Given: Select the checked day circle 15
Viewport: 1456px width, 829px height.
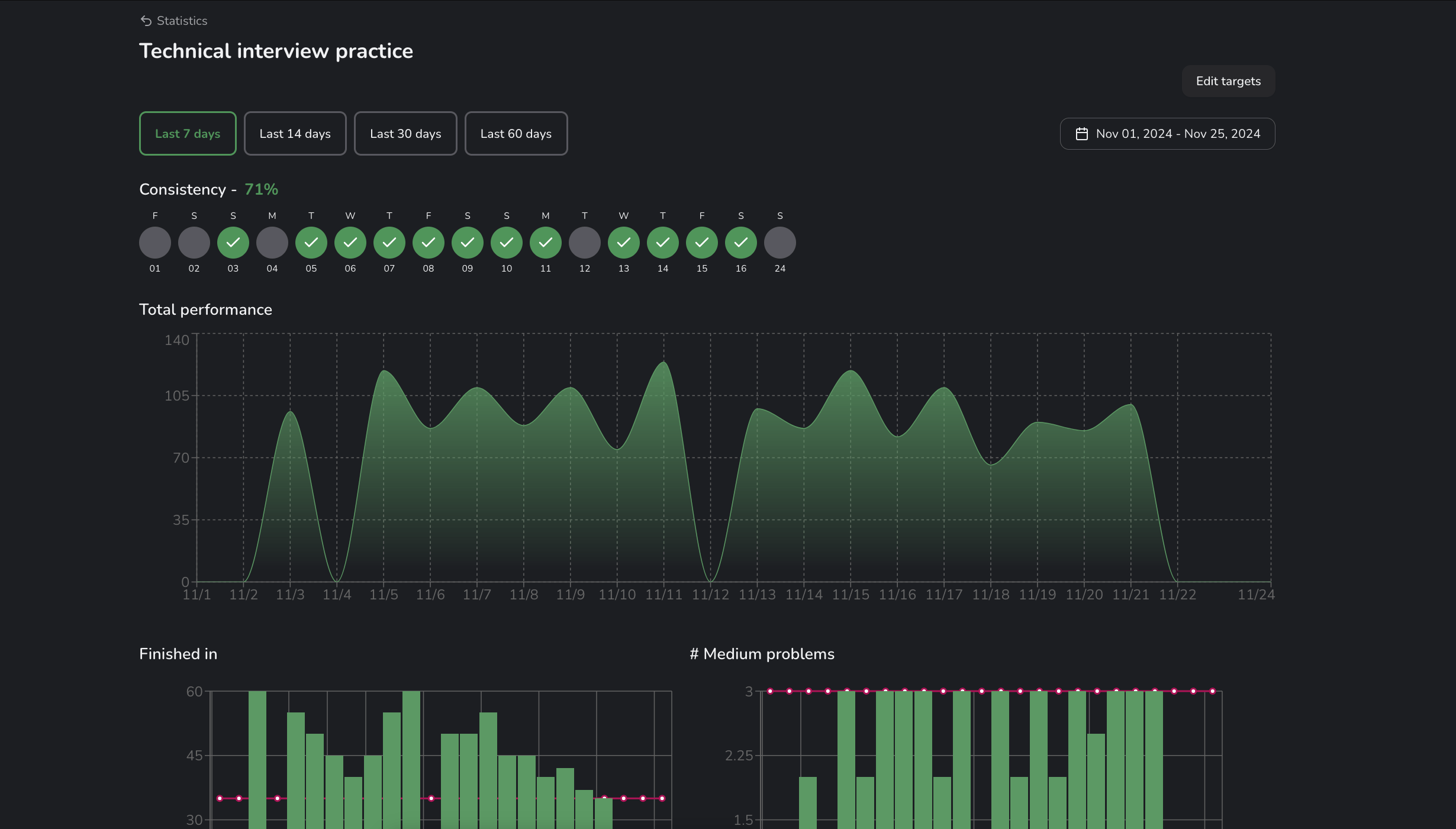Looking at the screenshot, I should [702, 243].
